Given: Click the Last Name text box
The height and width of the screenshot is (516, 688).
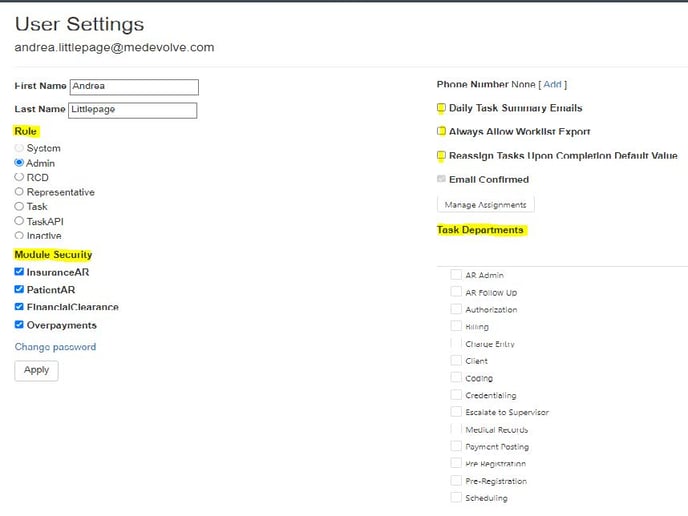Looking at the screenshot, I should pos(133,110).
